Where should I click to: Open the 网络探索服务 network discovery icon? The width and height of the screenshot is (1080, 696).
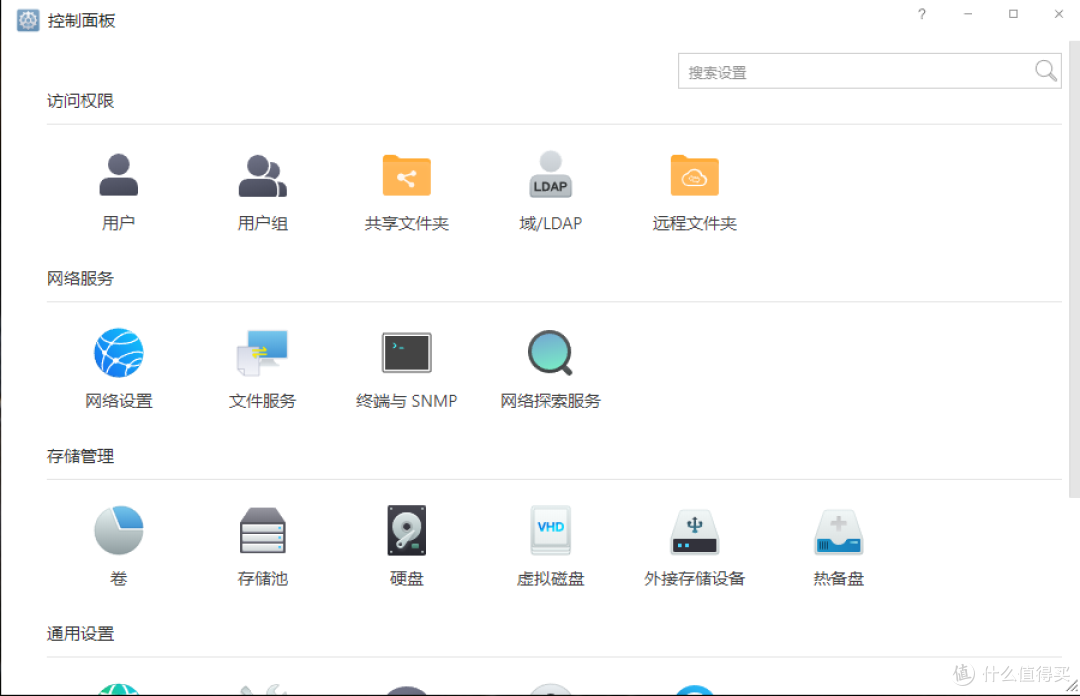tap(550, 353)
